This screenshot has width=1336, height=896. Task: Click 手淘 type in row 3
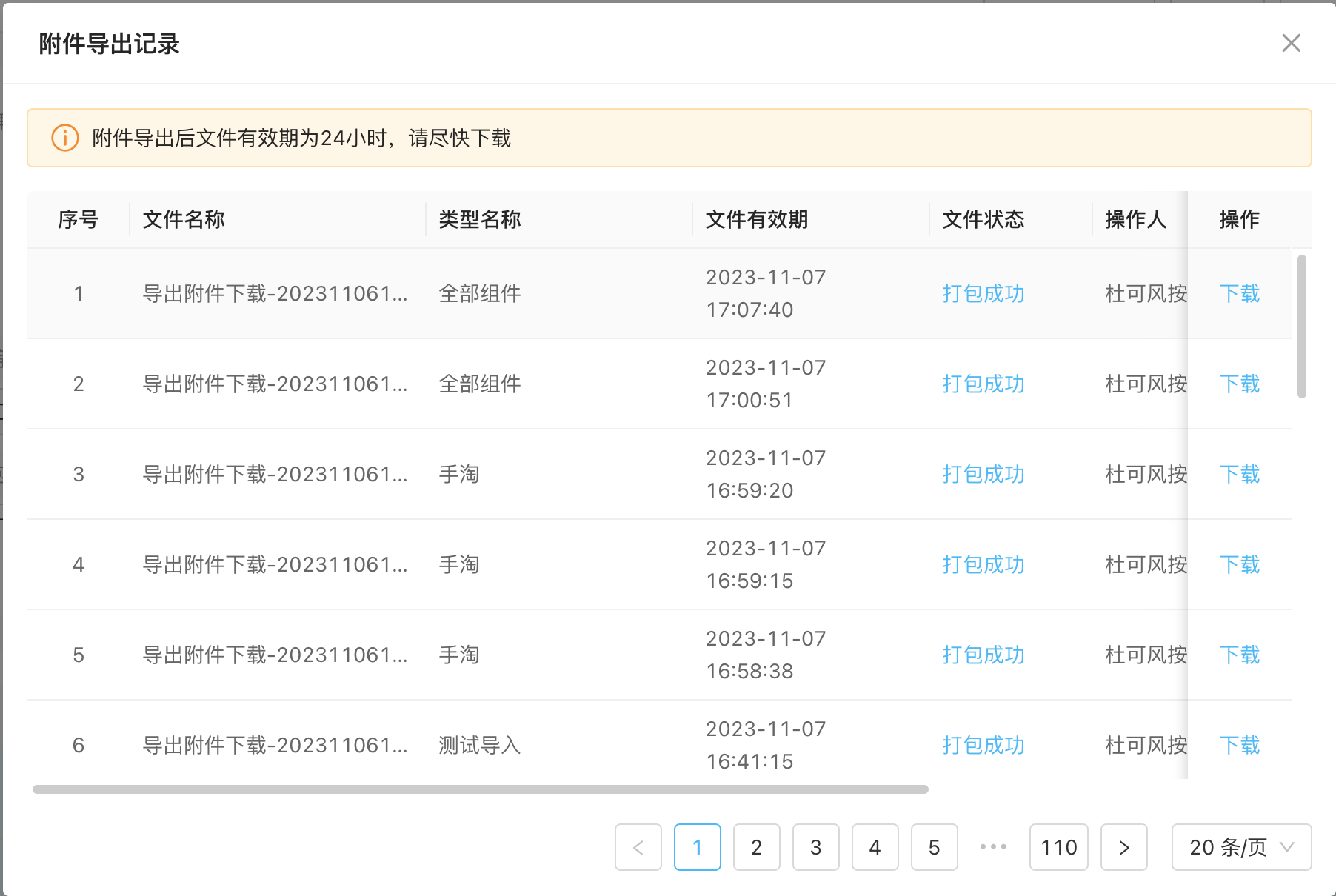click(459, 475)
